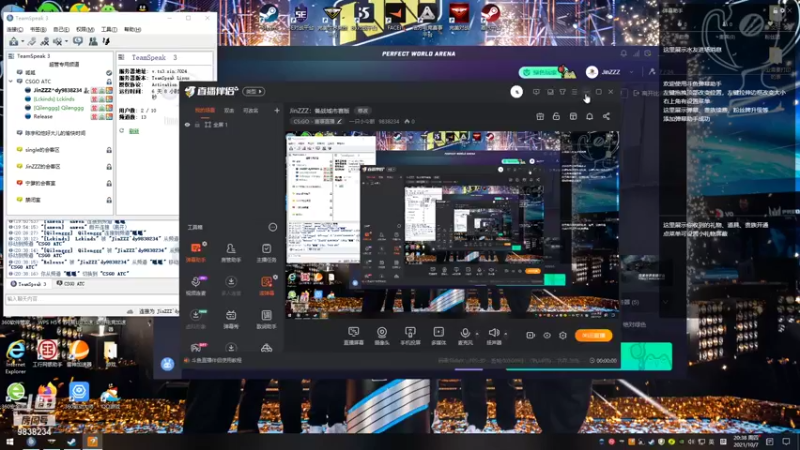
Task: Click the connect icon in TeamSpeak toolbar
Action: point(14,41)
